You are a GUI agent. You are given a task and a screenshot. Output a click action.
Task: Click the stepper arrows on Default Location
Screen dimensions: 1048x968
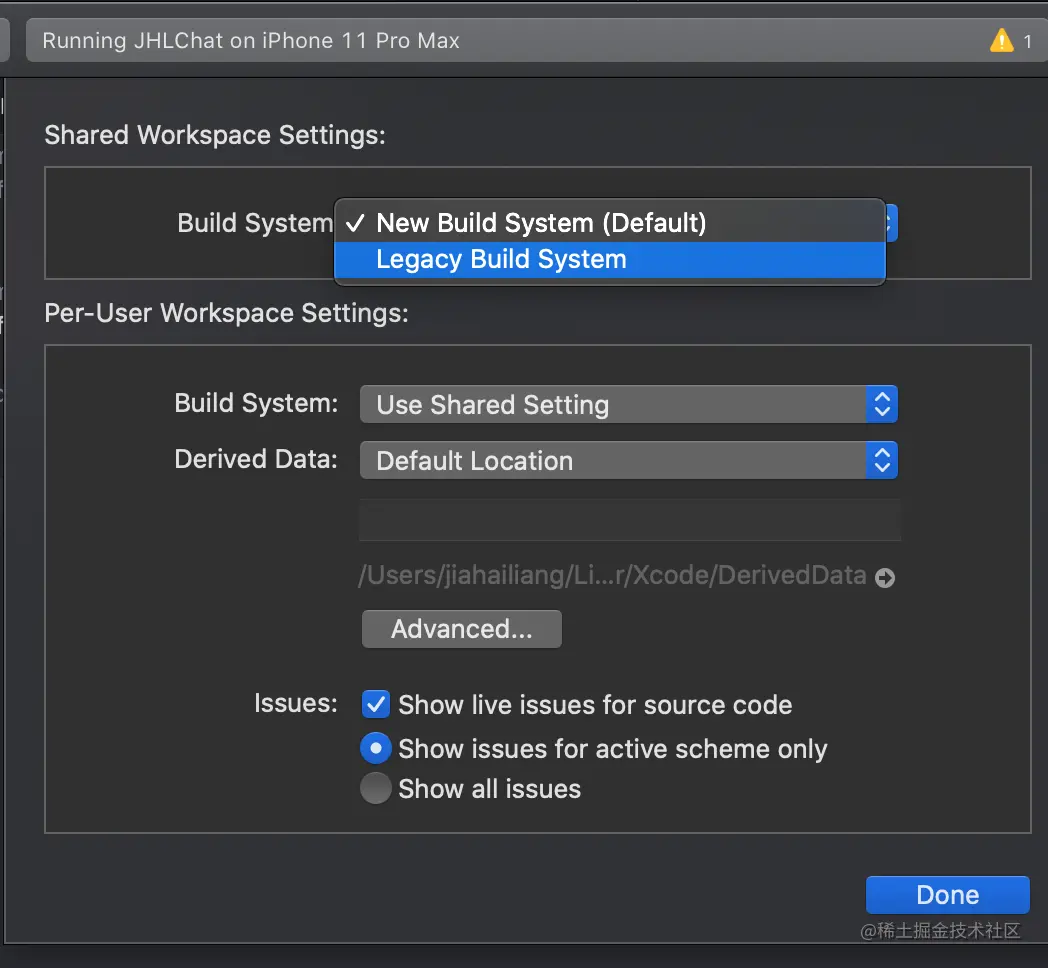click(882, 460)
